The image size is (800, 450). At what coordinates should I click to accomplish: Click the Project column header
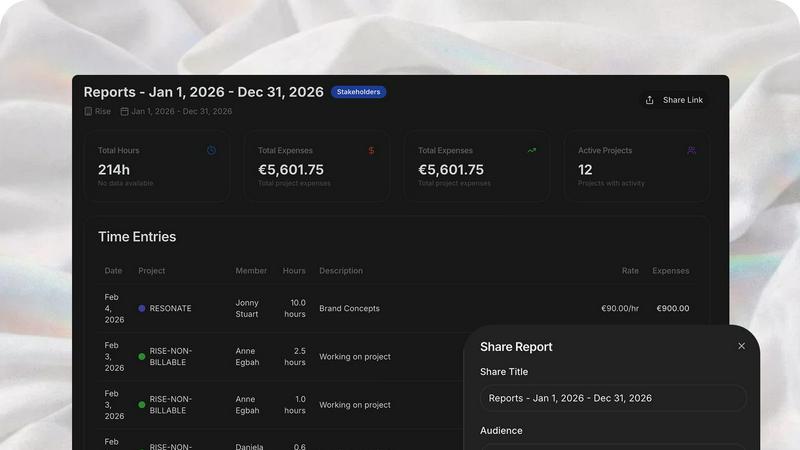pos(152,271)
